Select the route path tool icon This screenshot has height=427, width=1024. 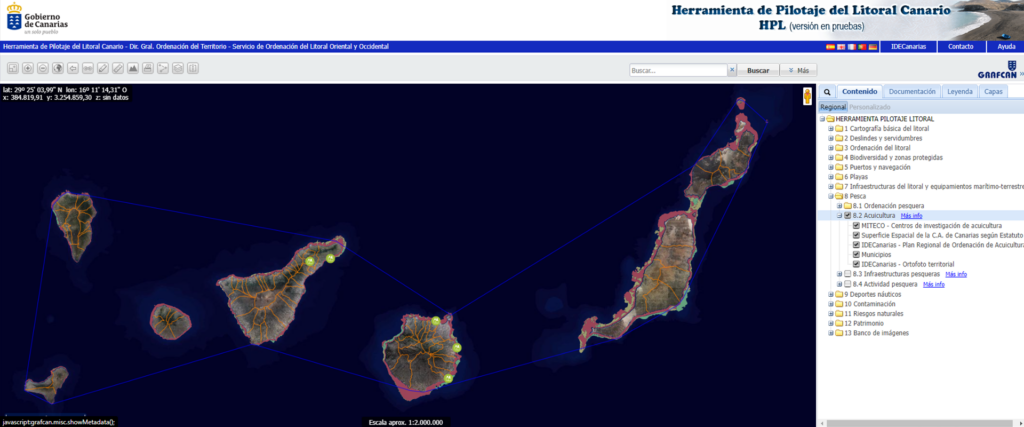[163, 68]
